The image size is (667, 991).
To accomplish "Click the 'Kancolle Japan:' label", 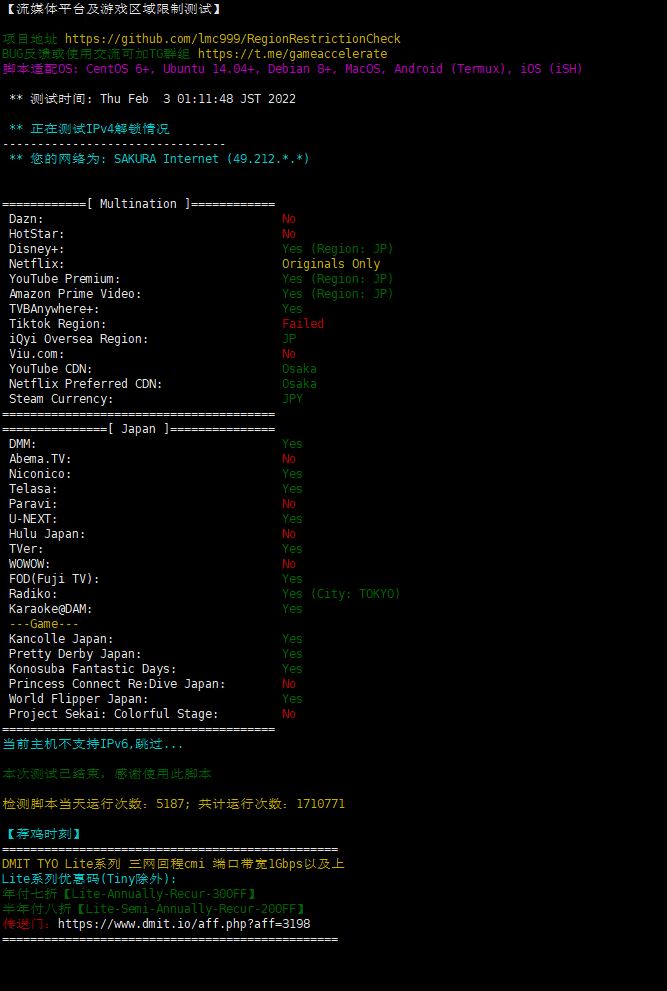I will click(61, 639).
